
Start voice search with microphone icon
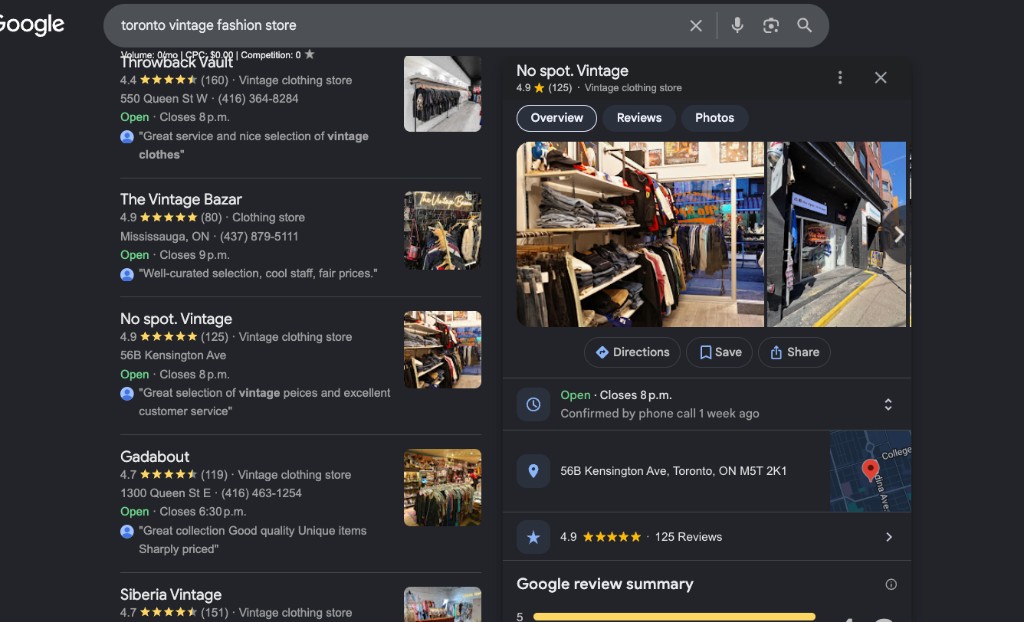[737, 25]
